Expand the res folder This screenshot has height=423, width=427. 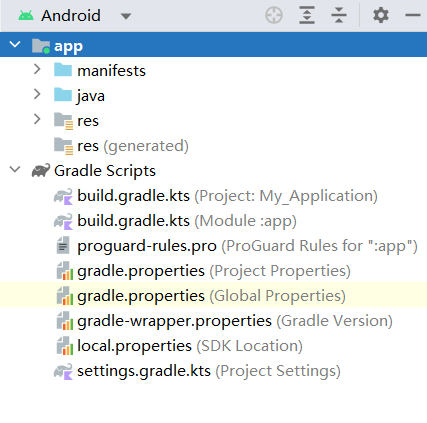coord(37,119)
